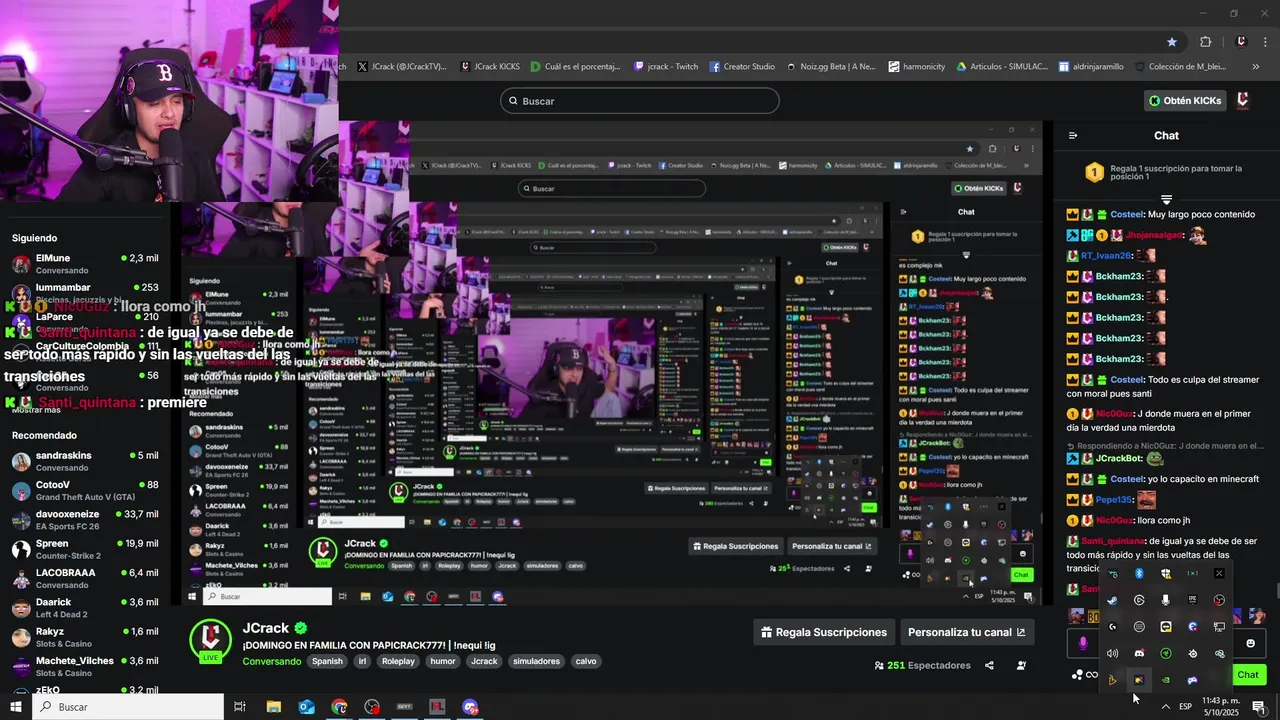The height and width of the screenshot is (720, 1280).
Task: Open the harmonicity bookmark
Action: pos(916,66)
